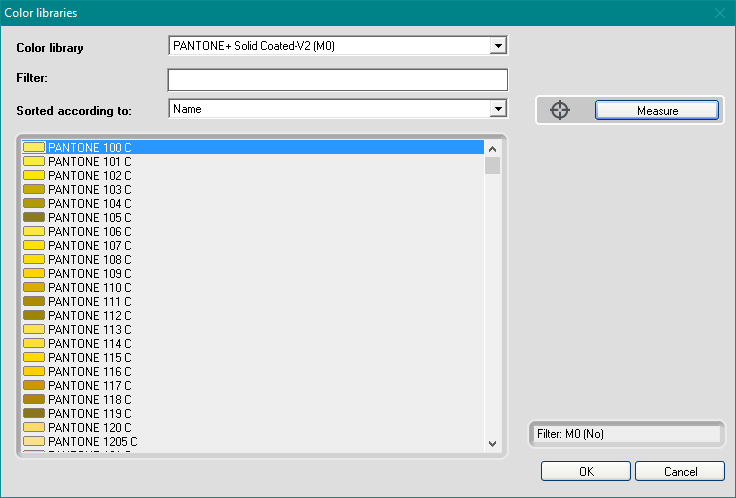Click the Filter: M0 (No) status field
This screenshot has height=498, width=736.
pyautogui.click(x=627, y=434)
